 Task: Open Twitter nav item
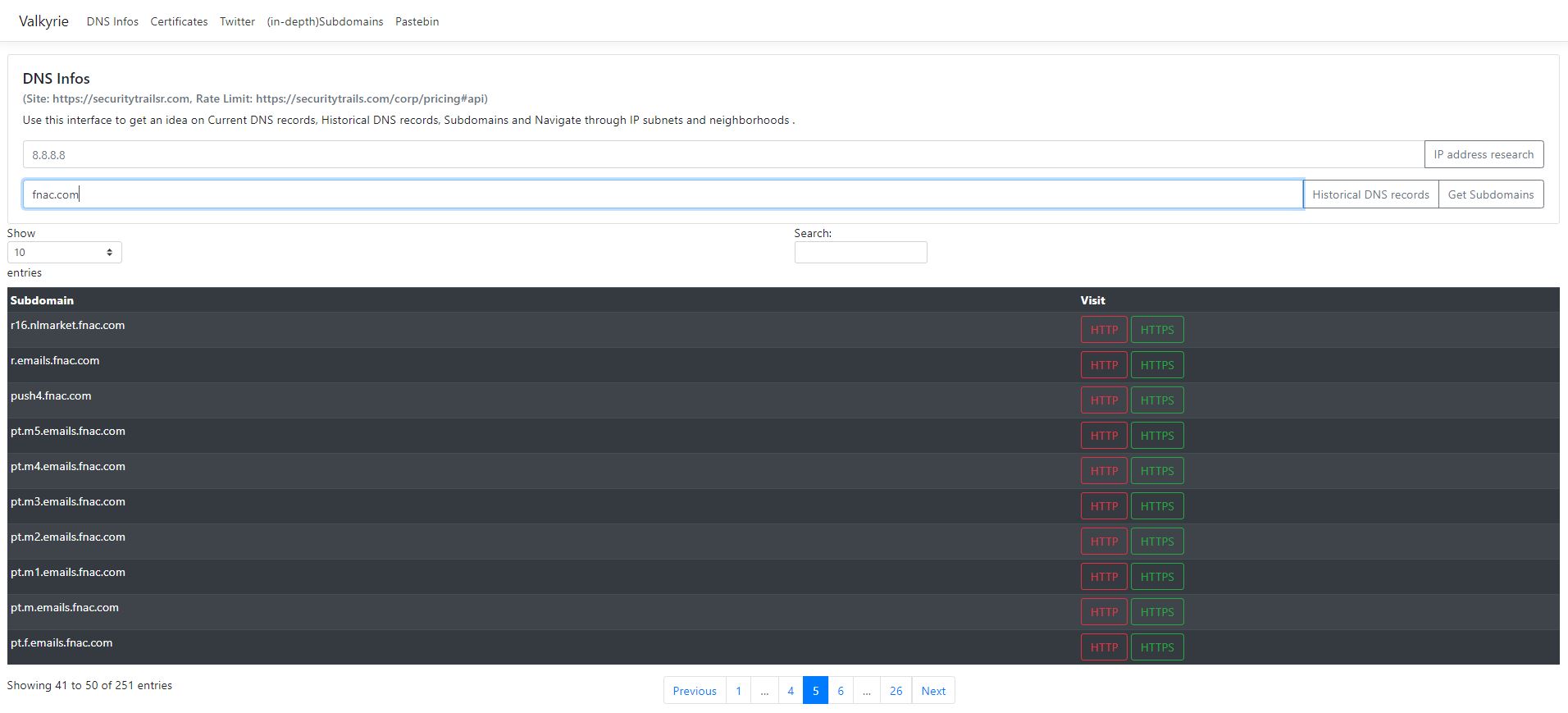coord(237,21)
